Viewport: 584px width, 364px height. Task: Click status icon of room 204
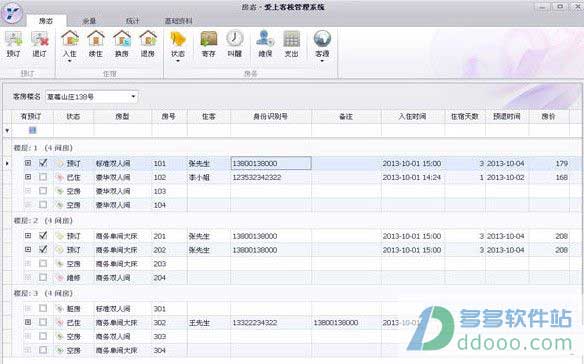click(60, 278)
